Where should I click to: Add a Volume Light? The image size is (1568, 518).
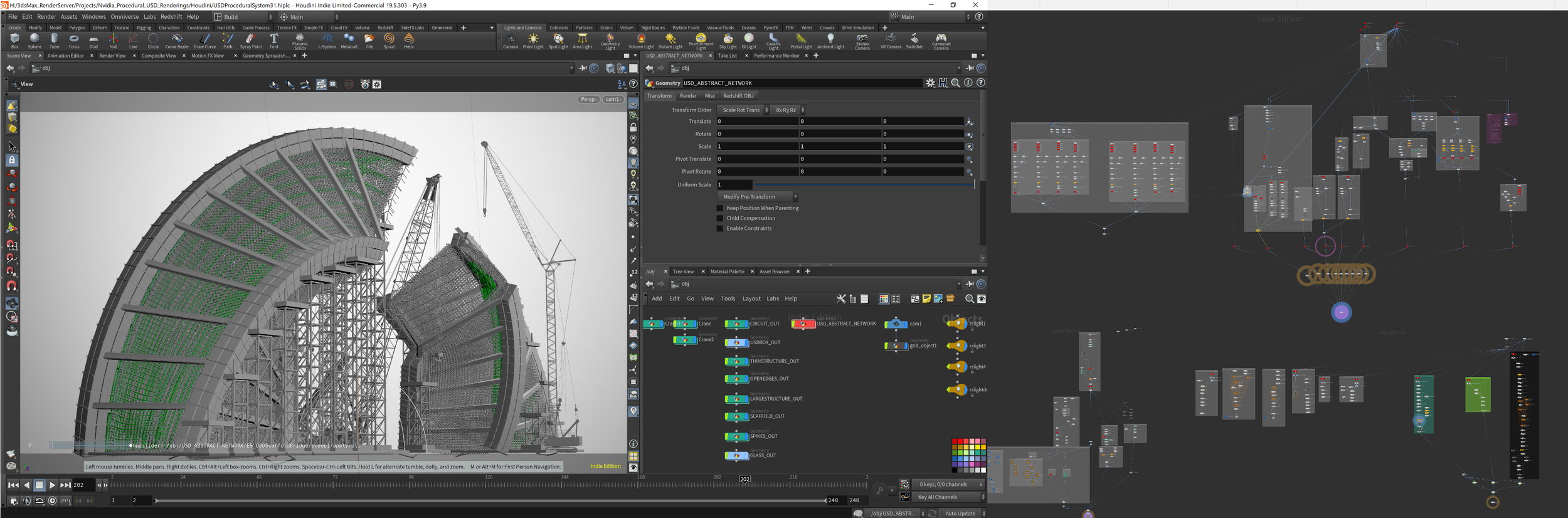point(641,41)
